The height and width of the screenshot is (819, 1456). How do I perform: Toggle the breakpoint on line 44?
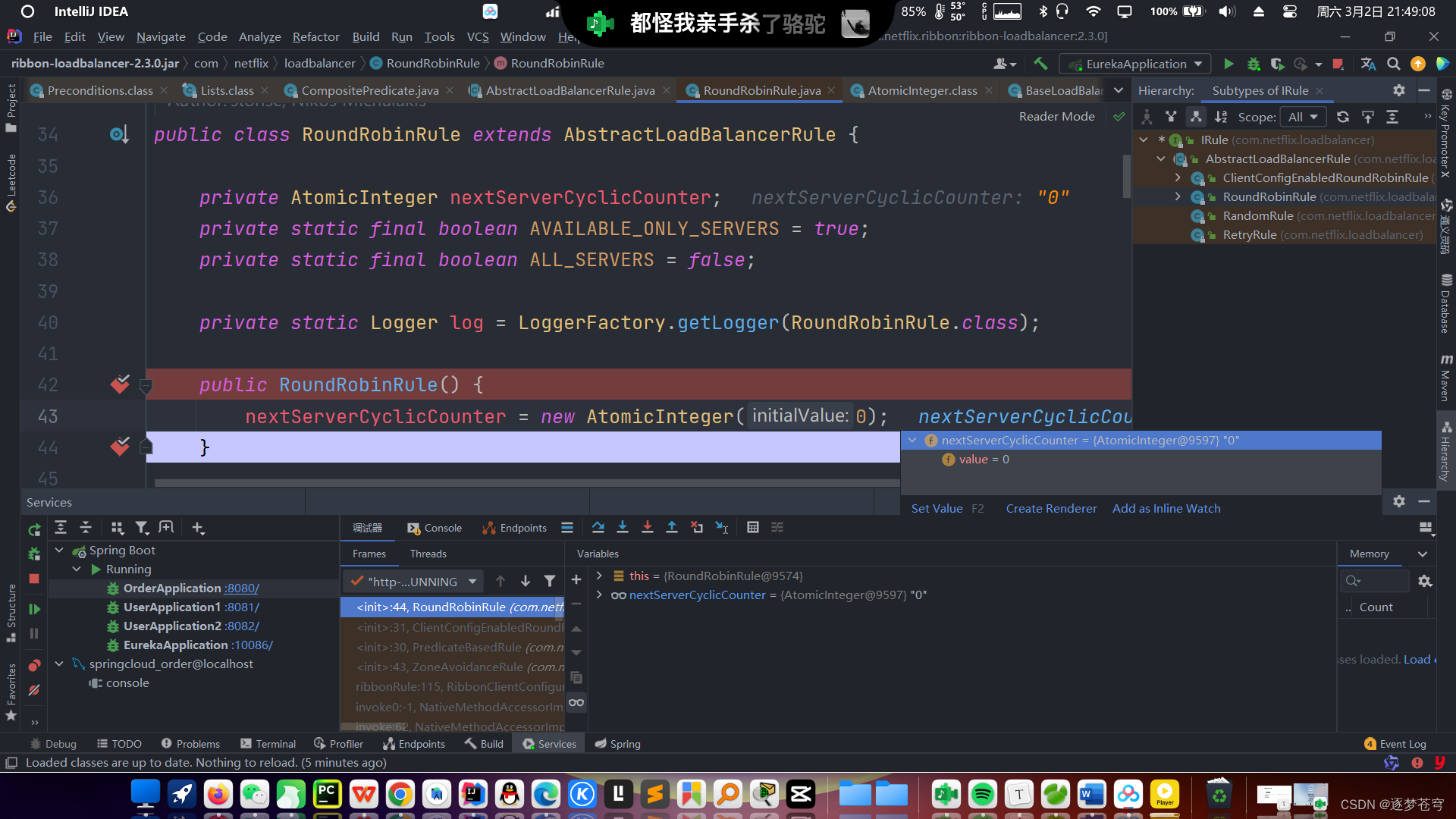click(120, 447)
